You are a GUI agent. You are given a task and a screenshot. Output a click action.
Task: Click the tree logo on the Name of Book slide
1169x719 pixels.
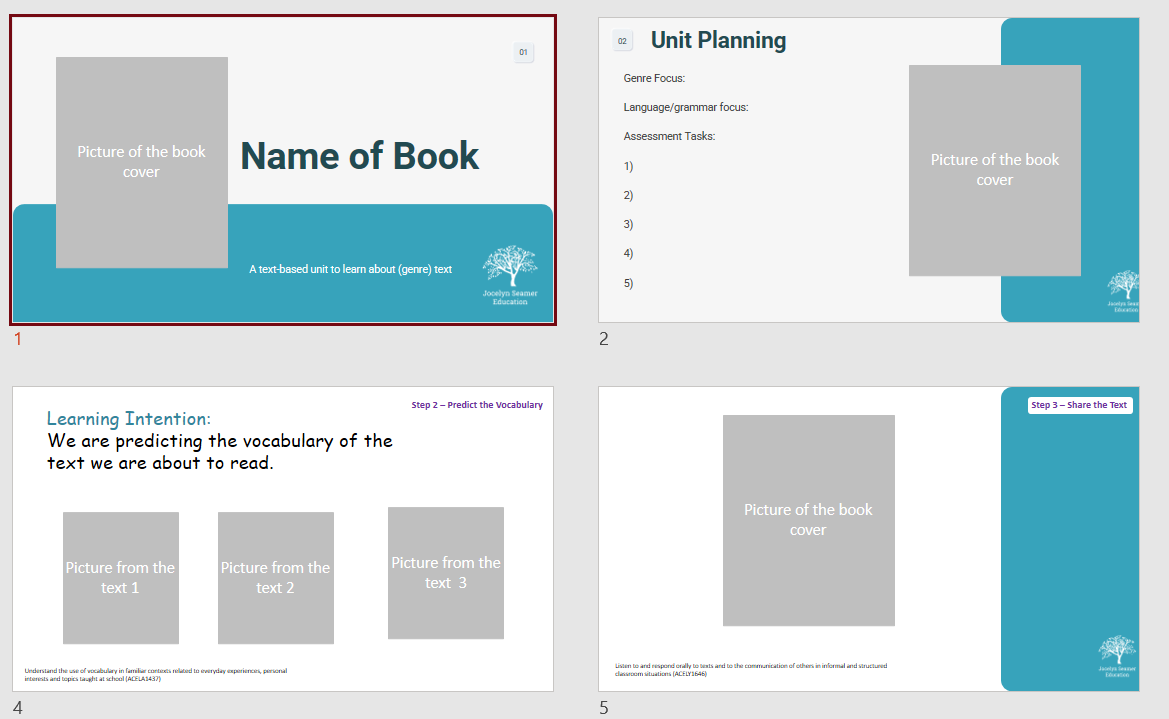click(510, 275)
